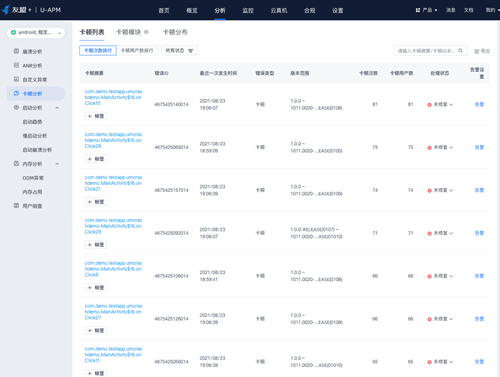Add 标签 to the Click28 row

pos(96,159)
